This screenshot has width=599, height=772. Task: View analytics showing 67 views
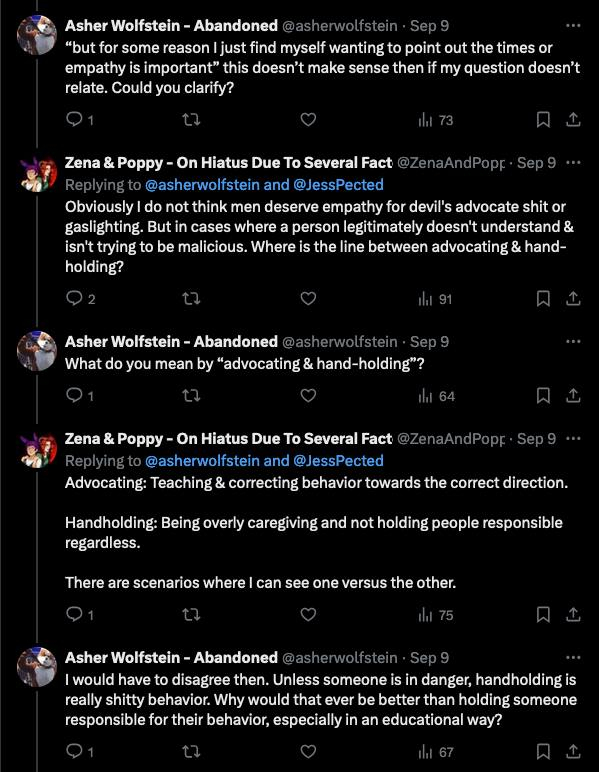(436, 752)
